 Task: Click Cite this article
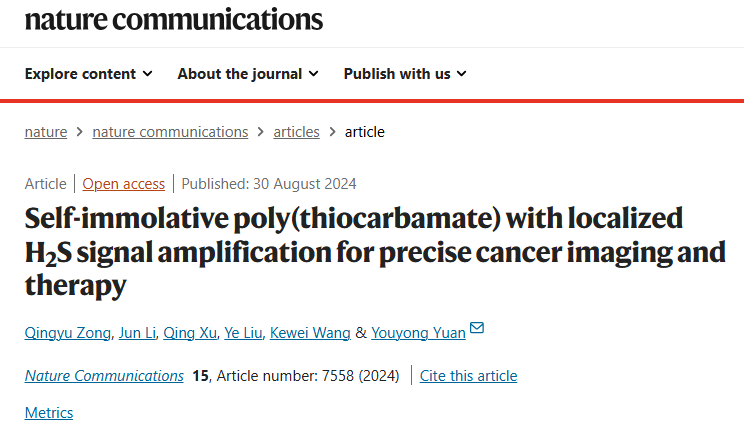pyautogui.click(x=468, y=376)
